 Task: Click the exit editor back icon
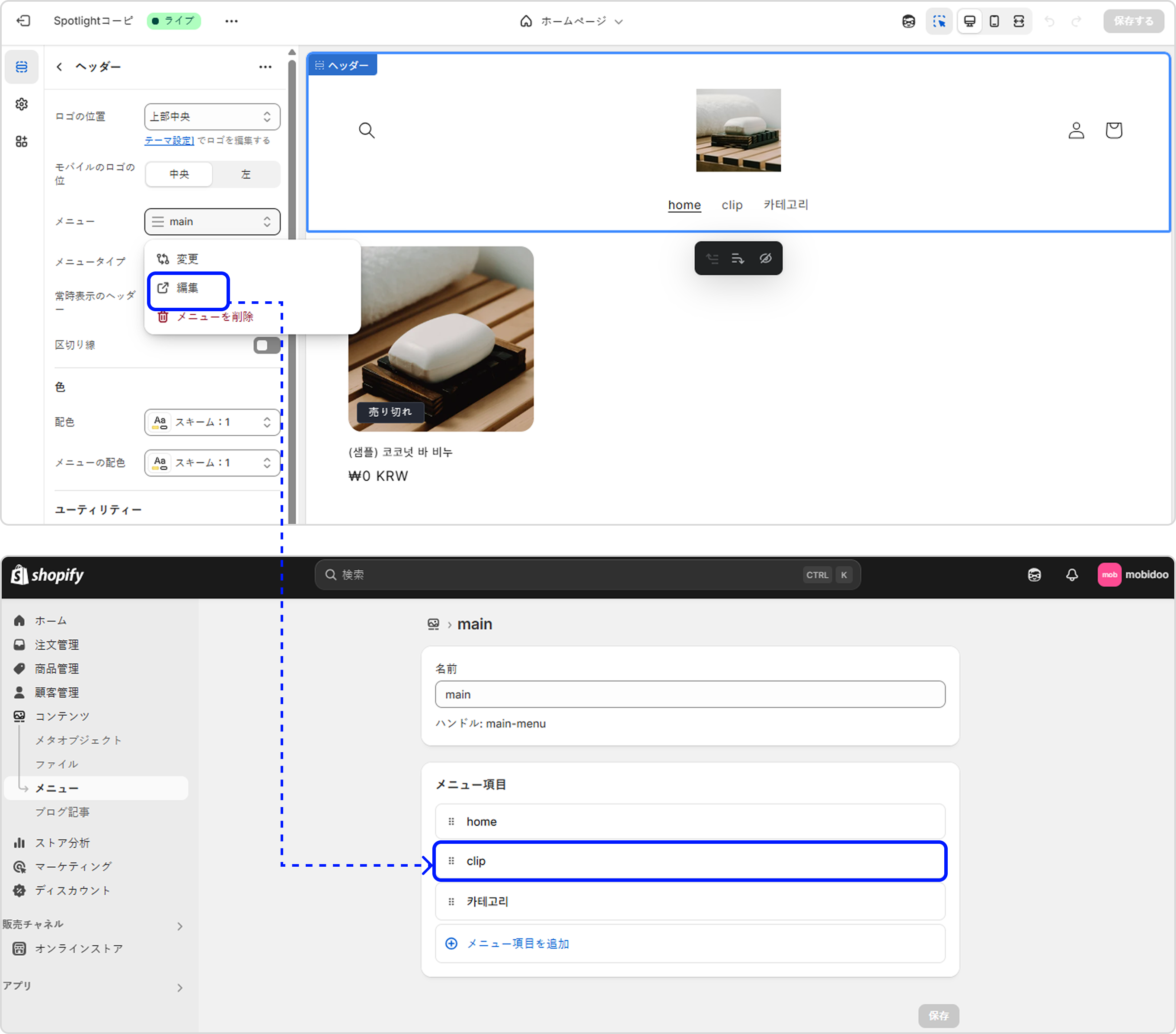23,21
